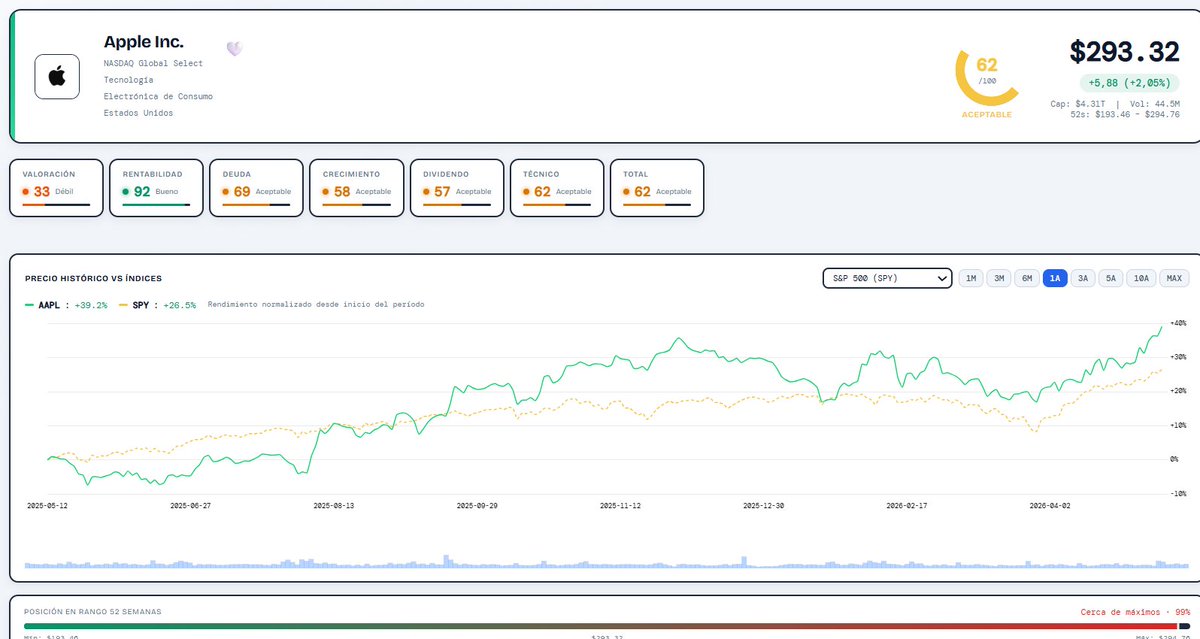Viewport: 1200px width, 639px height.
Task: Click the ACEPTABLE rating label under gauge
Action: click(986, 115)
